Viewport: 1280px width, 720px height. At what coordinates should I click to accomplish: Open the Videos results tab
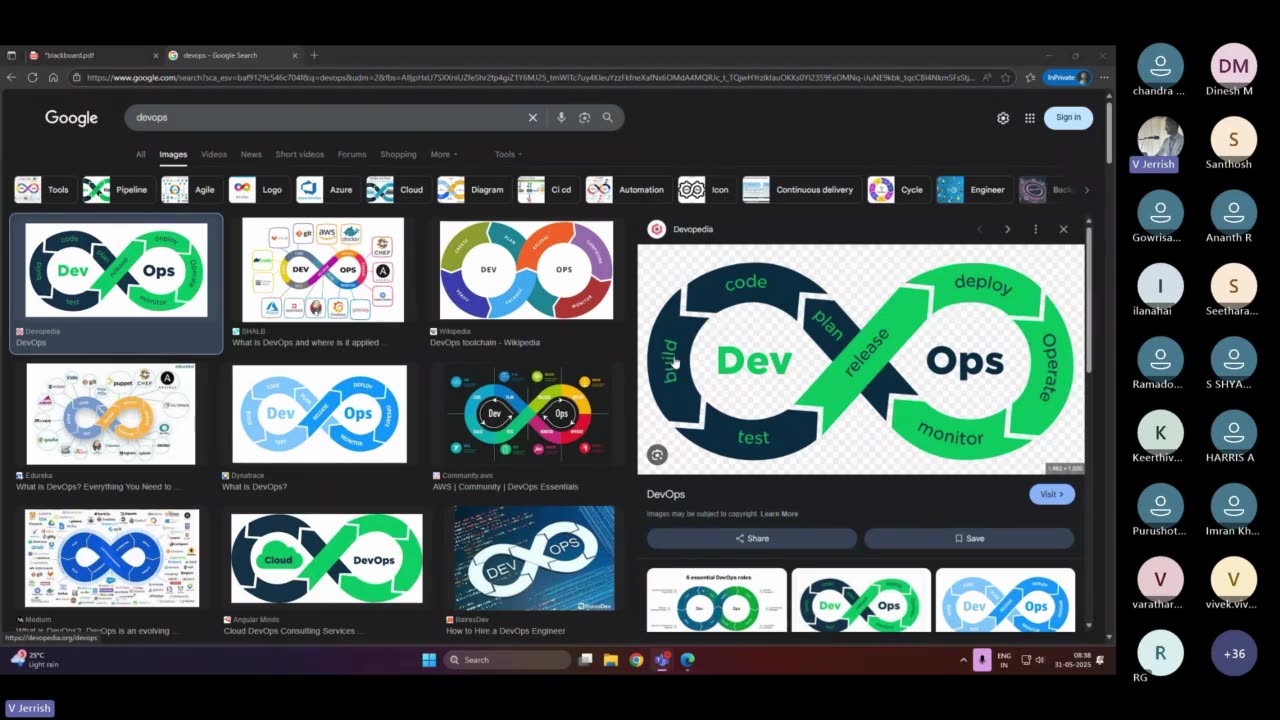point(214,154)
